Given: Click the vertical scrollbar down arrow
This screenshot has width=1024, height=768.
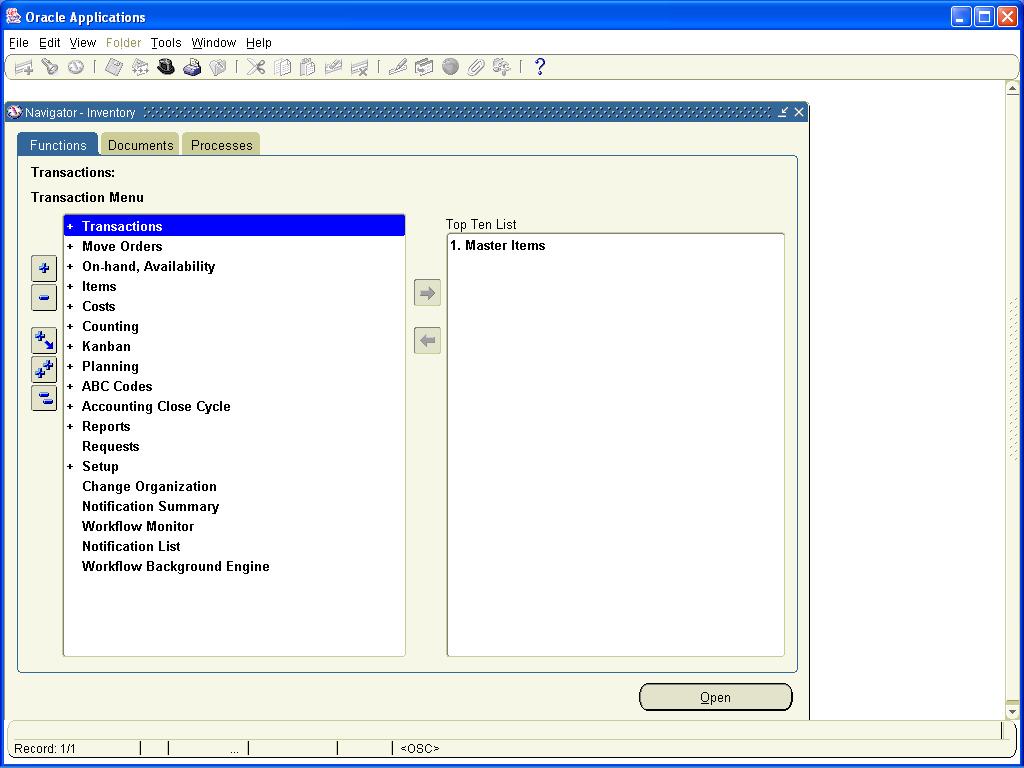Looking at the screenshot, I should tap(1011, 711).
